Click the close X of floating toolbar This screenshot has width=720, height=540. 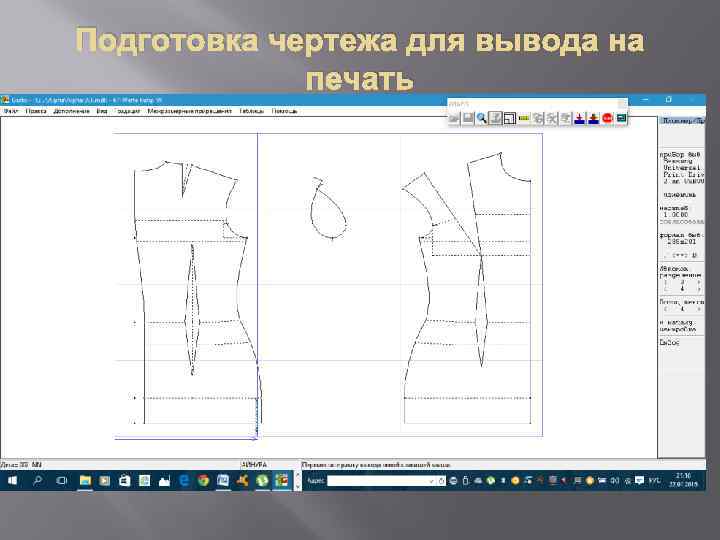(622, 104)
